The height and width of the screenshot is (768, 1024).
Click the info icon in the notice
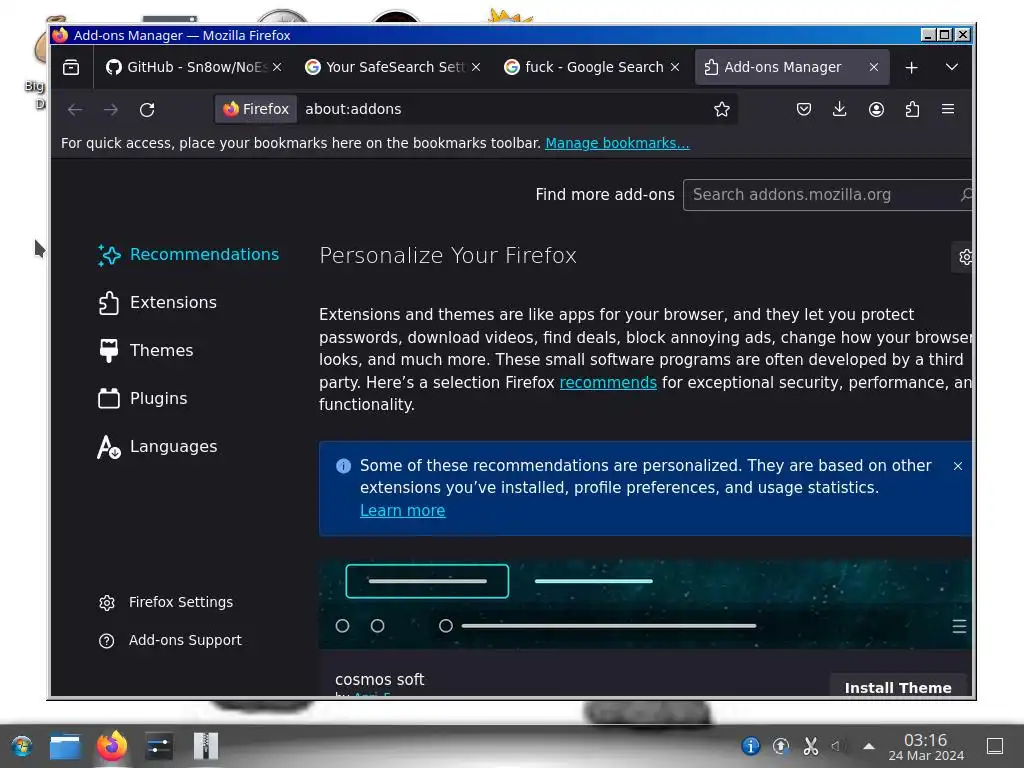pos(344,466)
